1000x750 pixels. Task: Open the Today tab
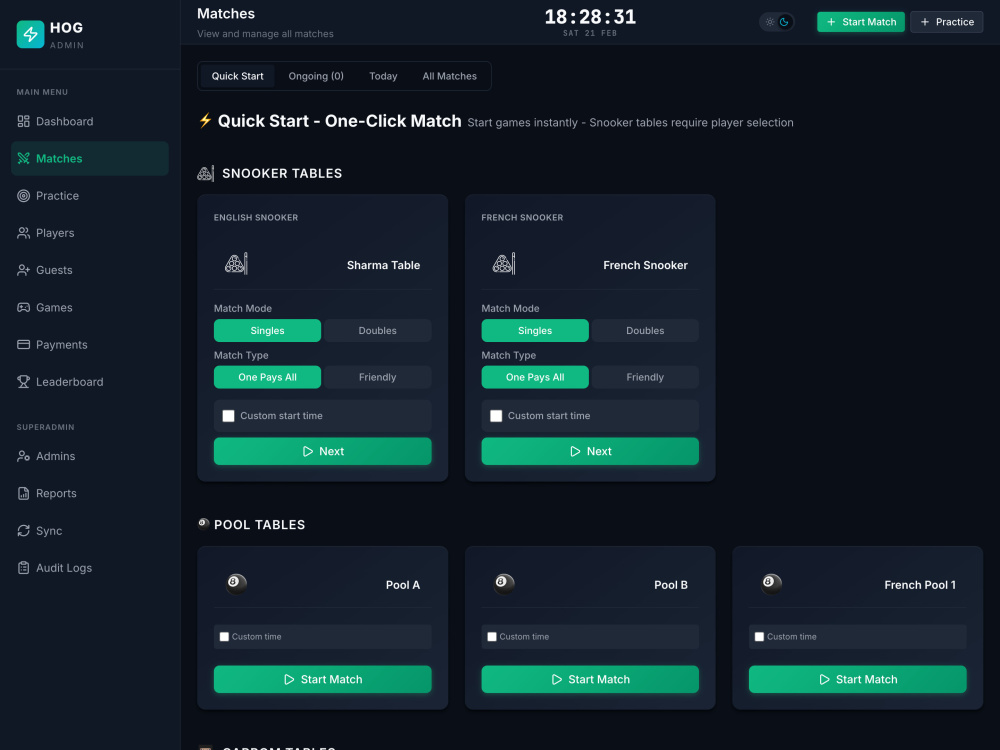pyautogui.click(x=383, y=76)
